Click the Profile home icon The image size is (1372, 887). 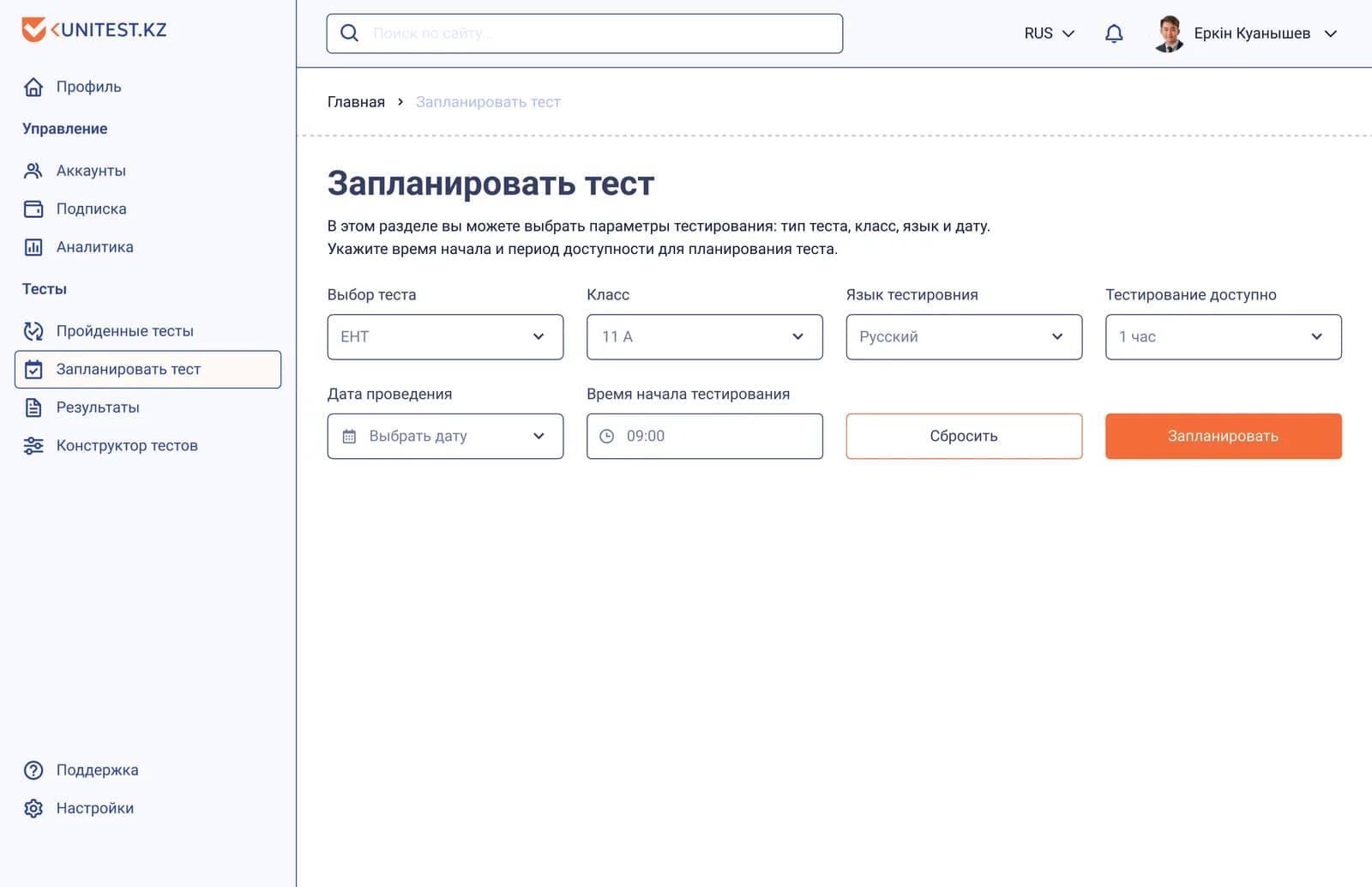(33, 87)
